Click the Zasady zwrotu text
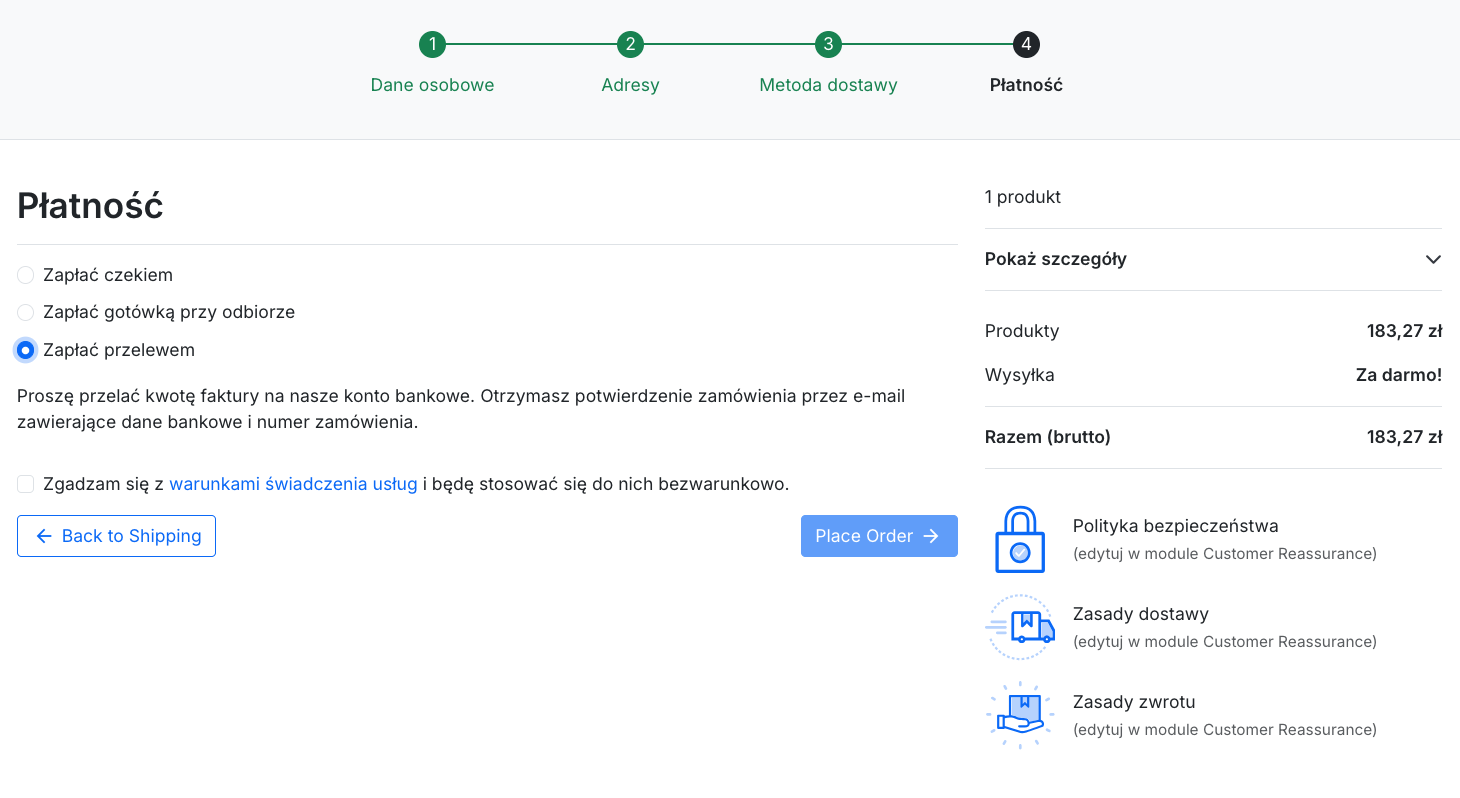Viewport: 1460px width, 798px height. pos(1134,702)
